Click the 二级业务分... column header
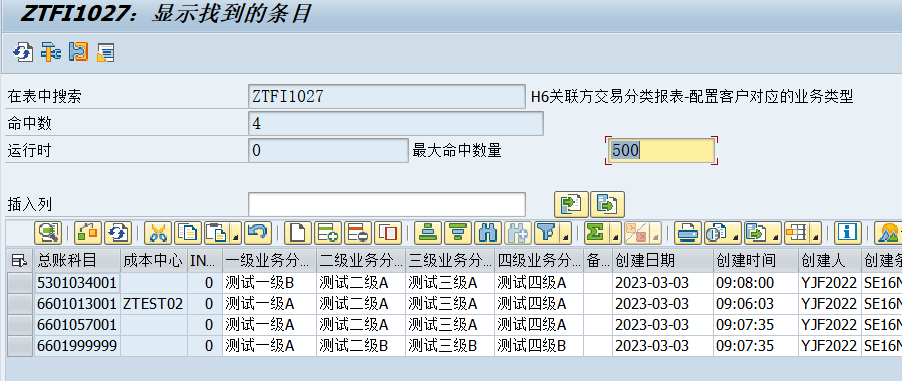 point(361,261)
